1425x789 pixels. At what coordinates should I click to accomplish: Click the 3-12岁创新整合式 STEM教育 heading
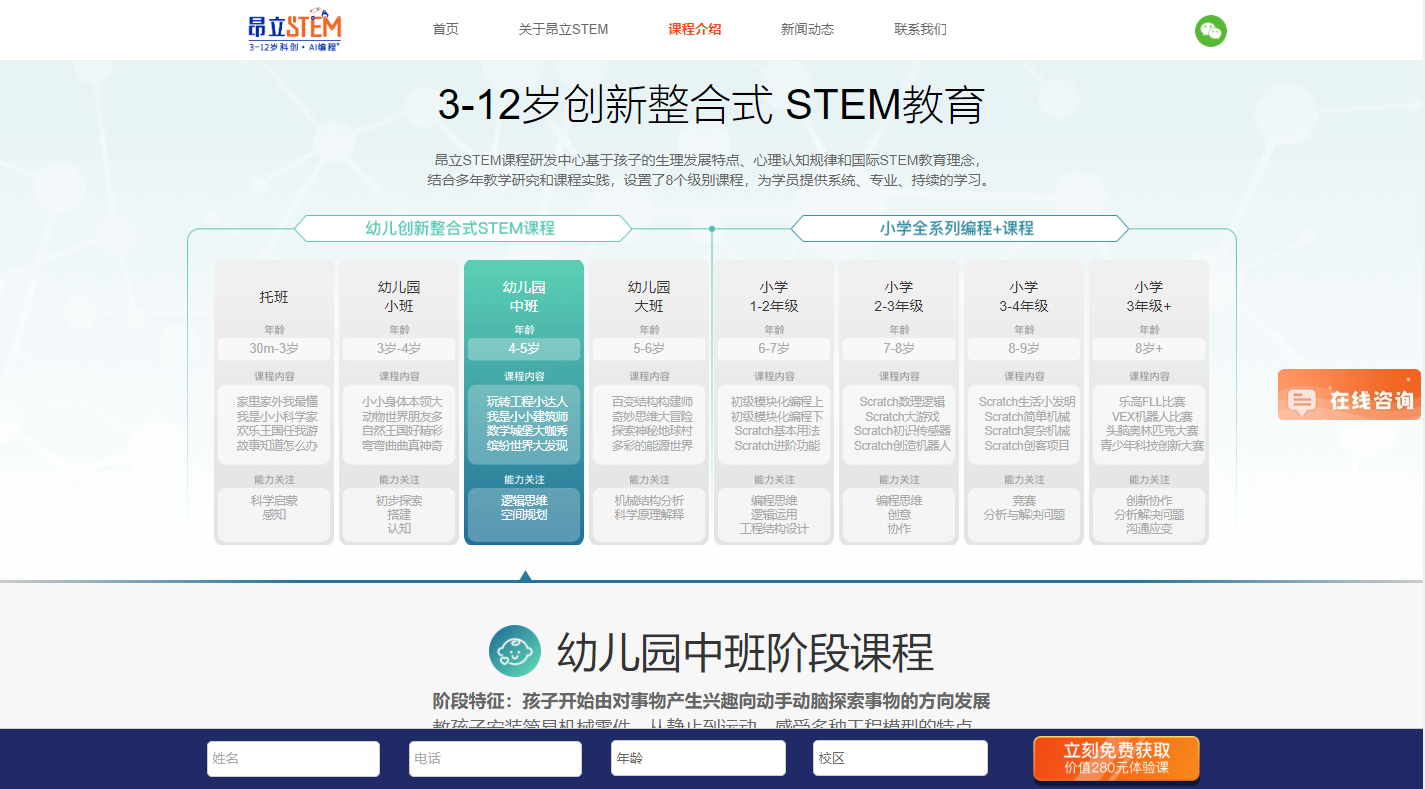tap(711, 105)
